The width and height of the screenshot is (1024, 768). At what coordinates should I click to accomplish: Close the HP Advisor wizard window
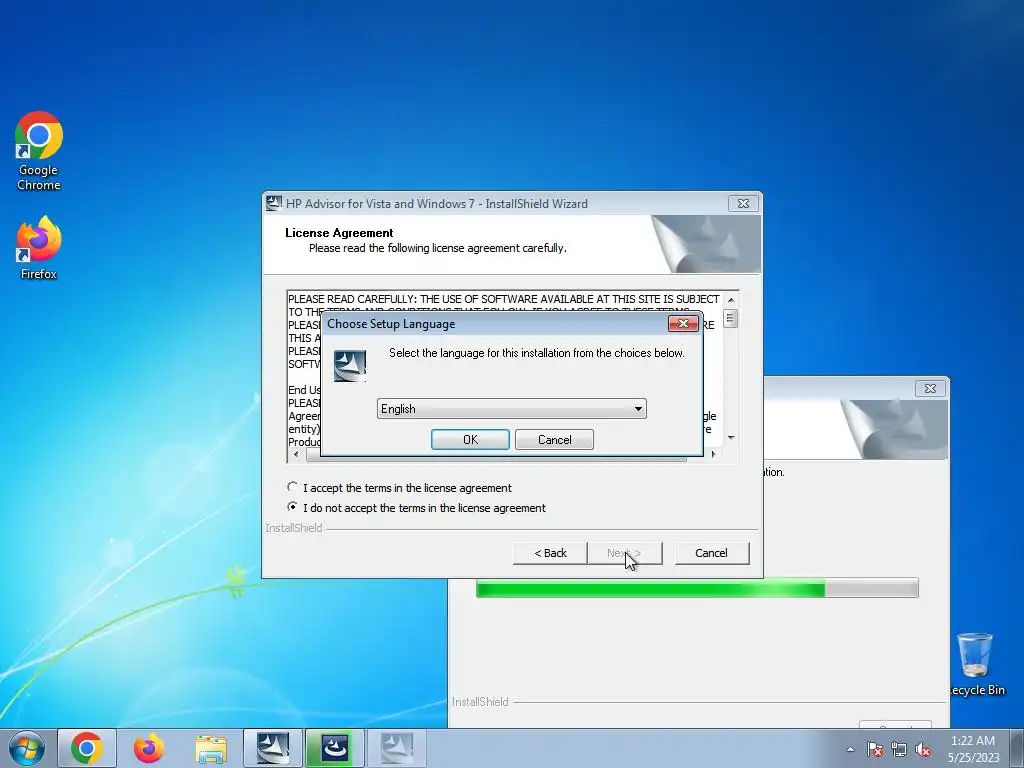coord(743,203)
